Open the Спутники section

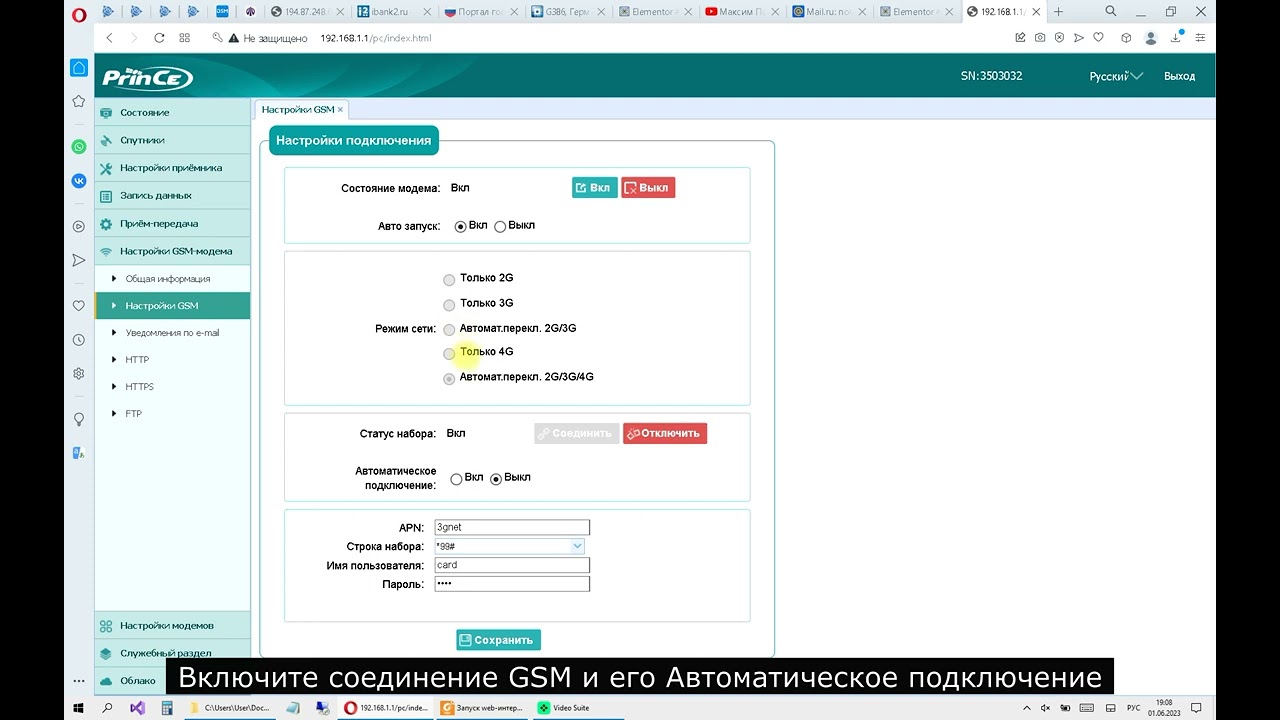click(x=172, y=140)
